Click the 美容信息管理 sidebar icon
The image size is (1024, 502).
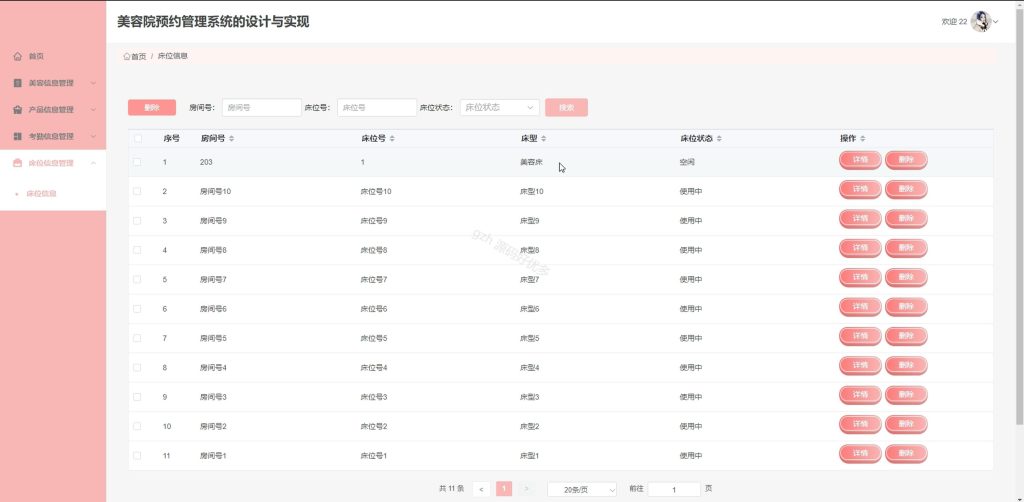tap(18, 83)
